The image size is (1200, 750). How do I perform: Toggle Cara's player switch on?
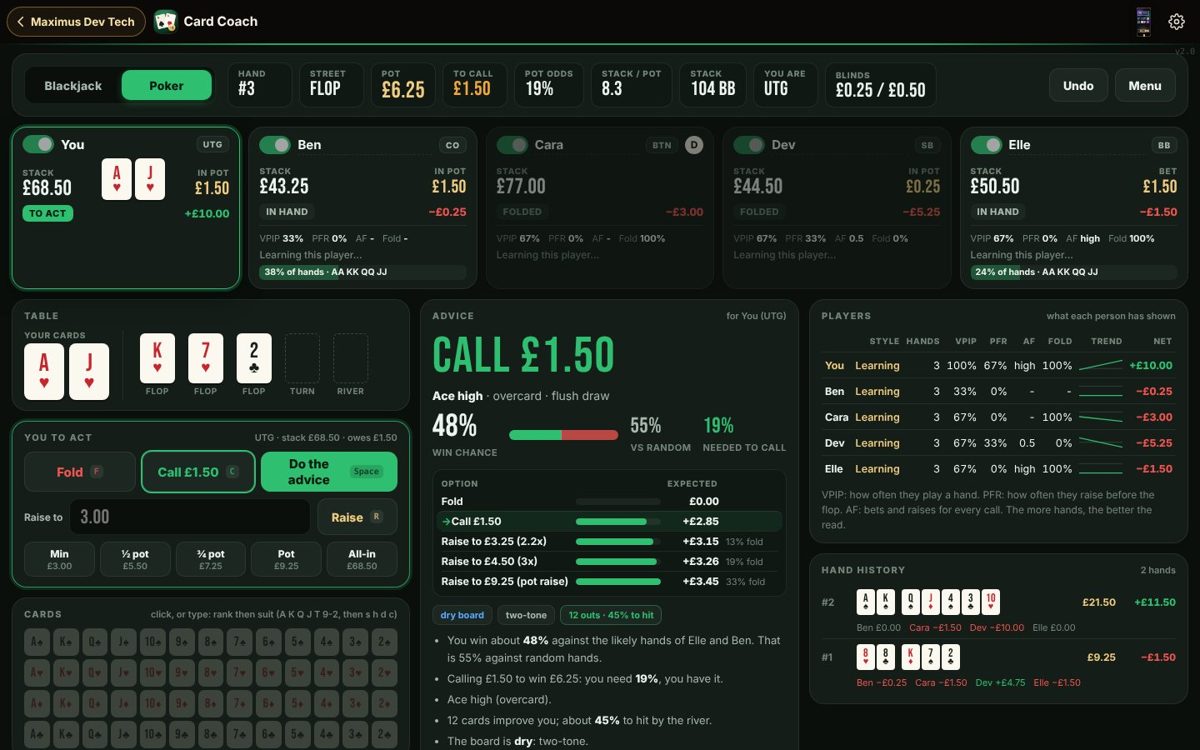coord(512,145)
